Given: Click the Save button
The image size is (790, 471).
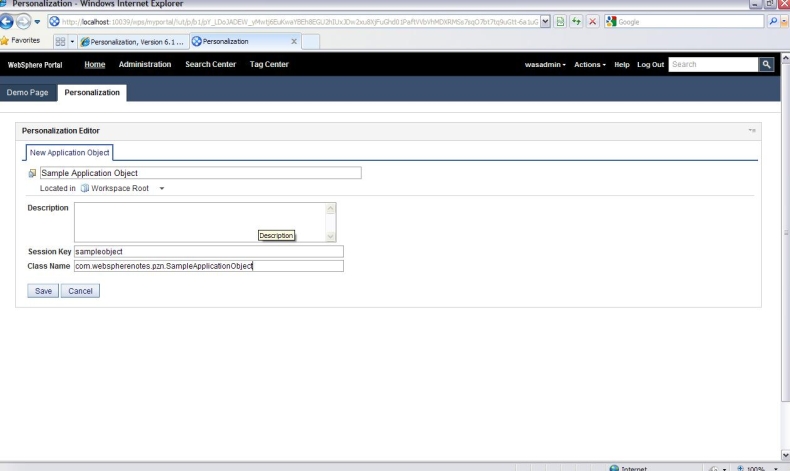Looking at the screenshot, I should pos(43,290).
